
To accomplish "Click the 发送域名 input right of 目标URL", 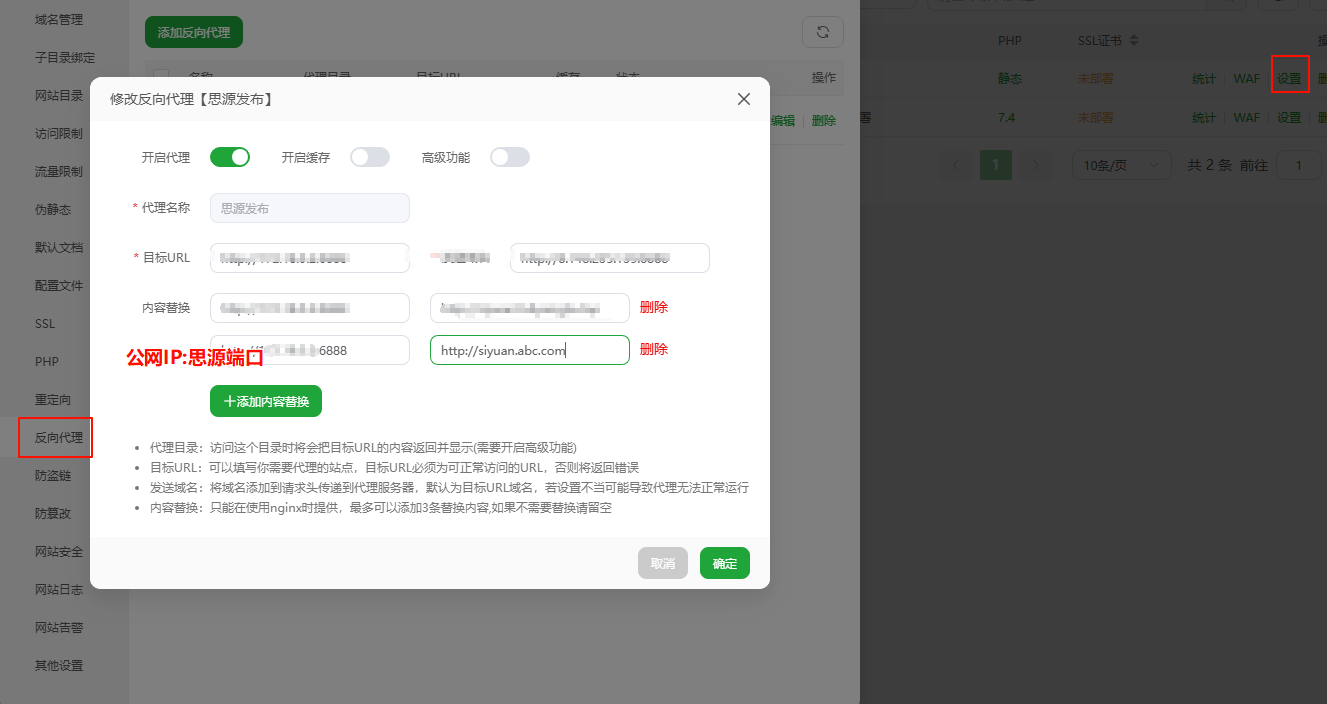I will (610, 258).
